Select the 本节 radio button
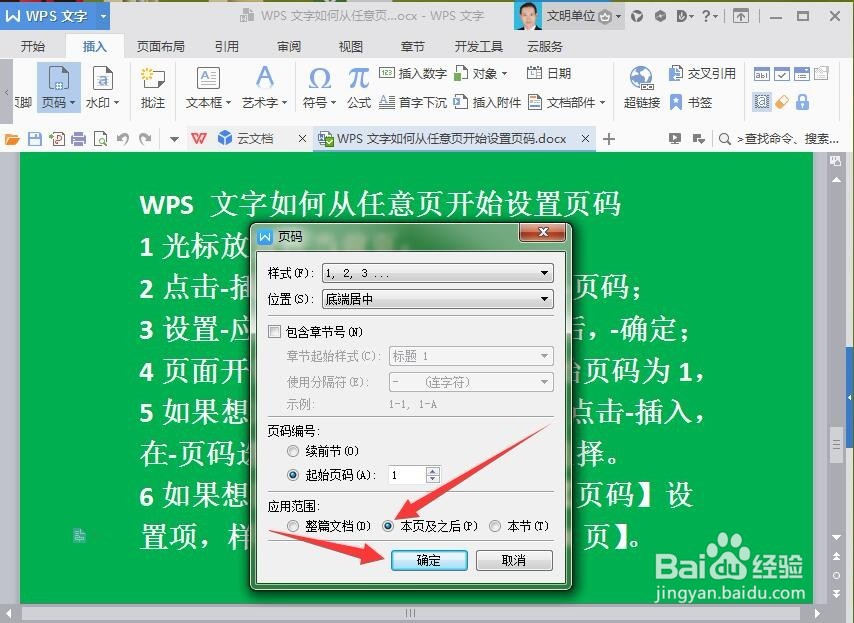 coord(495,526)
